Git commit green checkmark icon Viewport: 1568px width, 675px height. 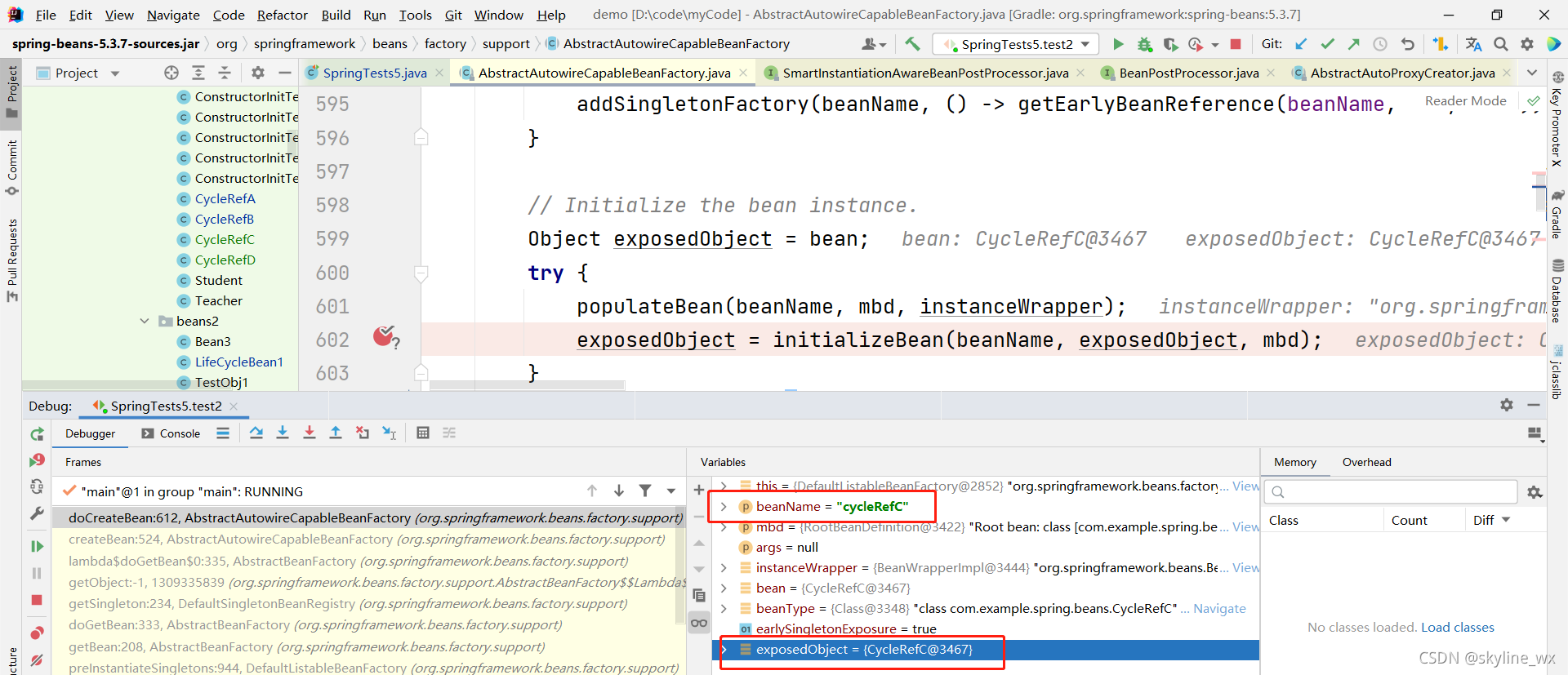point(1327,44)
